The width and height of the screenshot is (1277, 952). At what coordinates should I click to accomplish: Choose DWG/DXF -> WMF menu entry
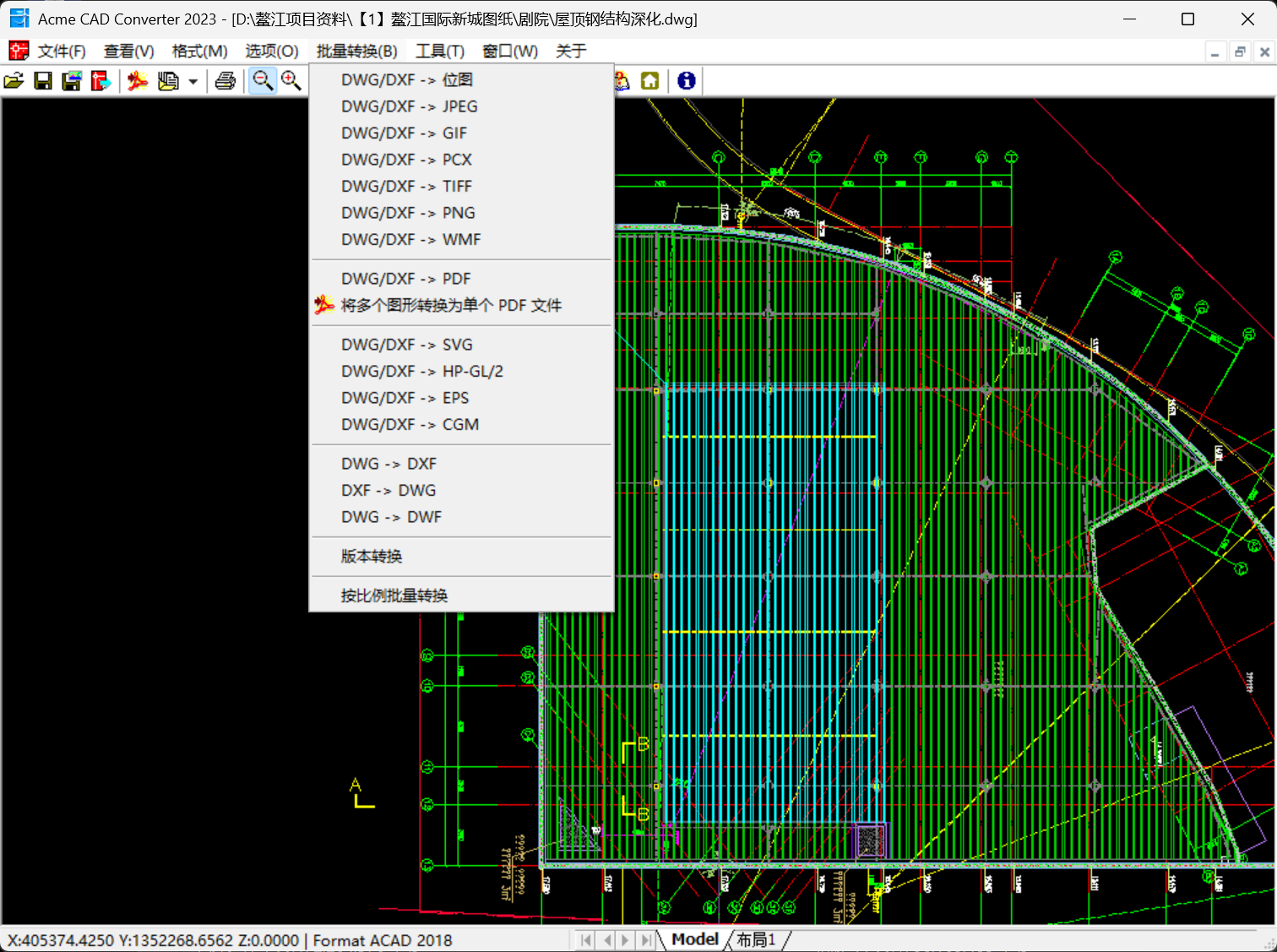461,240
